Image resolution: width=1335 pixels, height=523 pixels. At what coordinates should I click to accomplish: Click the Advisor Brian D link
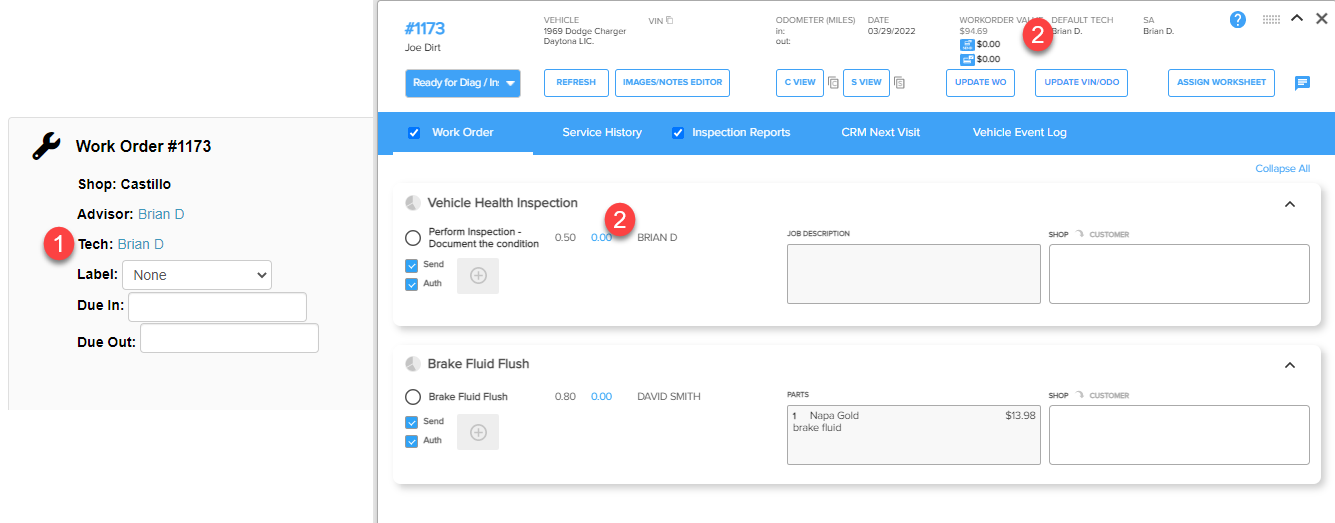(161, 214)
